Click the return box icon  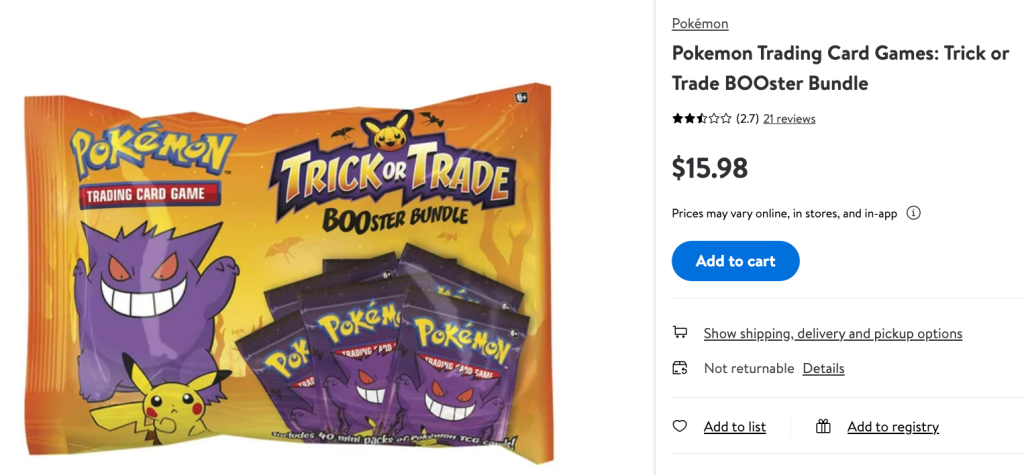680,368
